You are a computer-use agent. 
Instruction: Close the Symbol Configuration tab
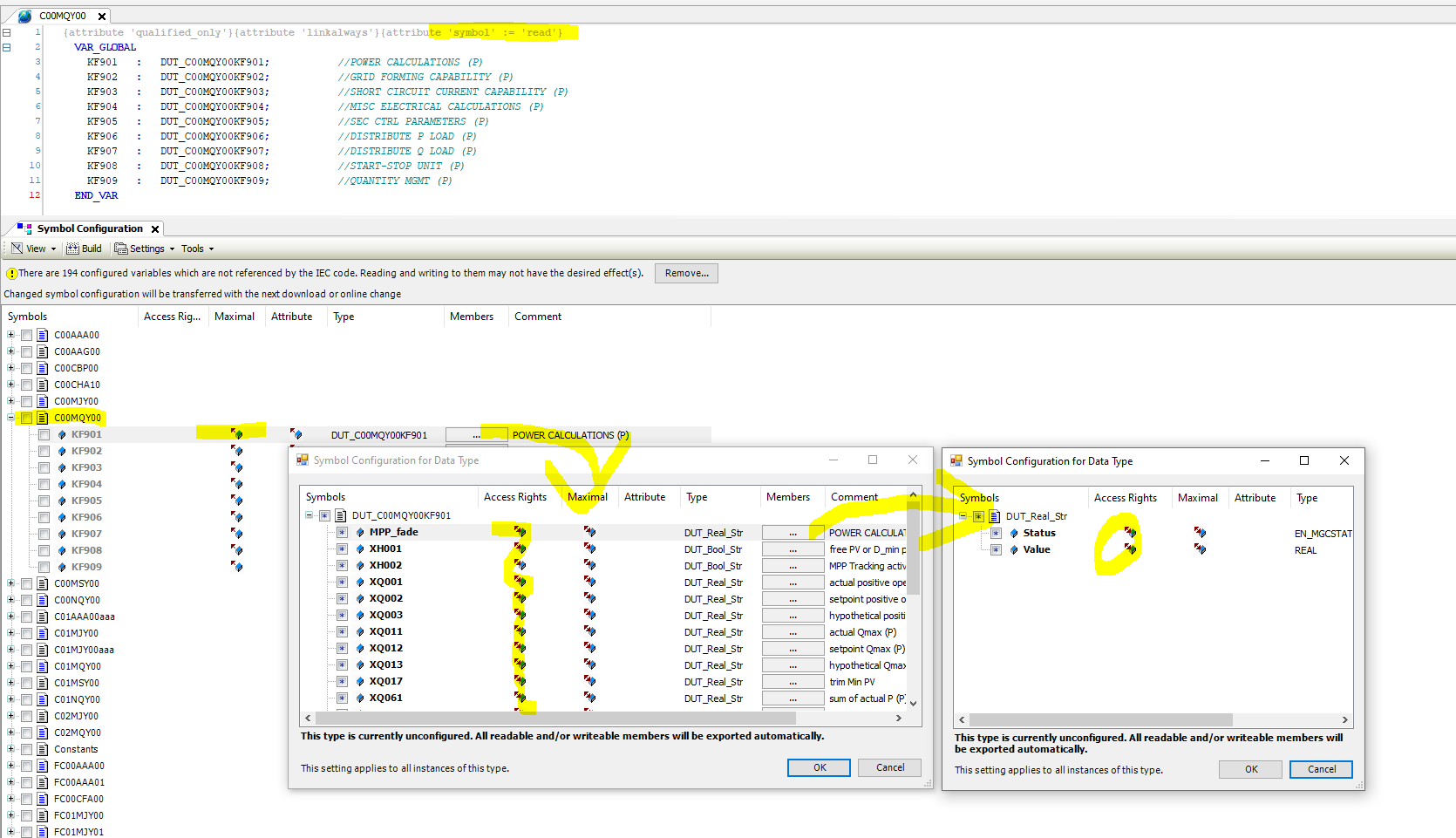[x=155, y=229]
